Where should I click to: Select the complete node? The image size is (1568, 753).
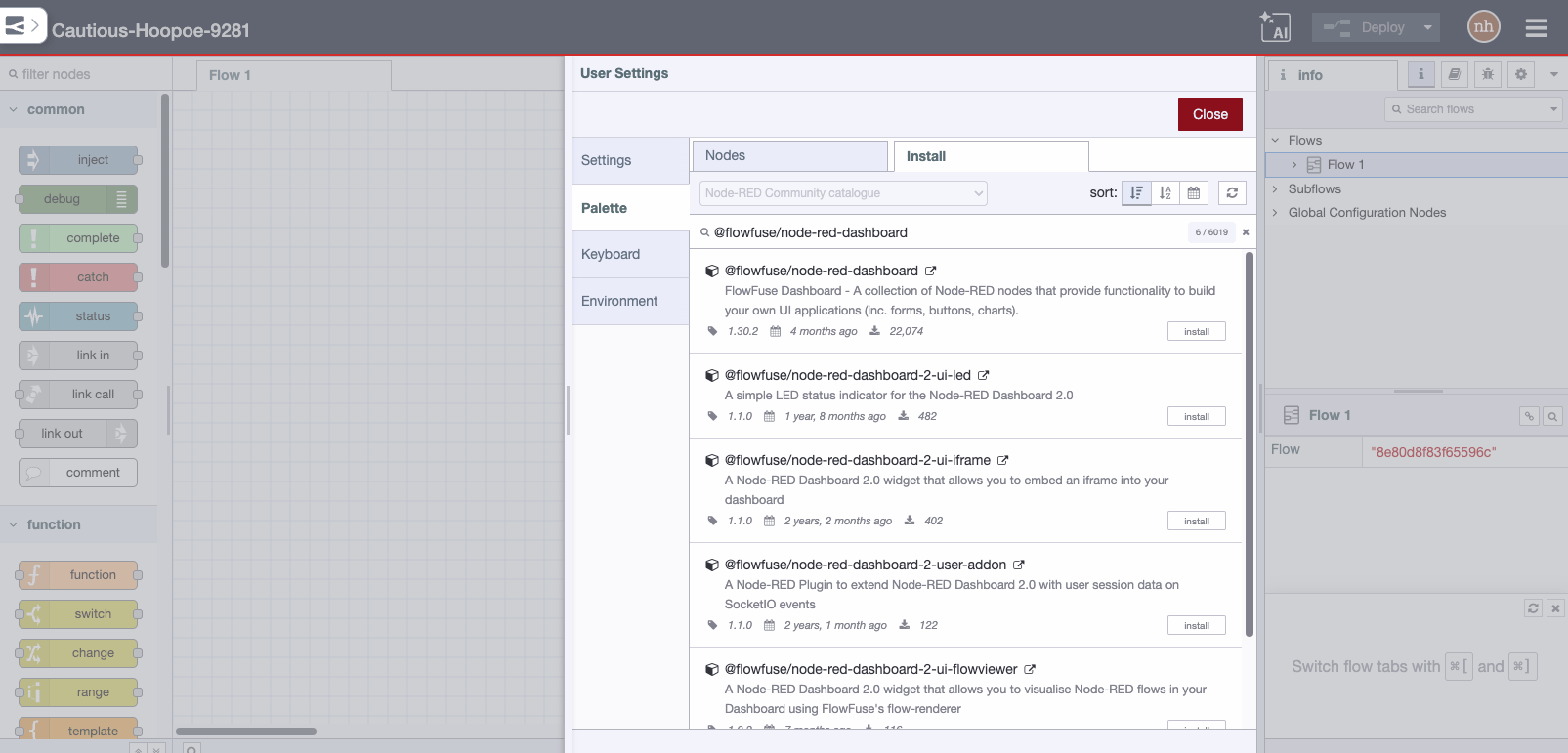tap(78, 238)
